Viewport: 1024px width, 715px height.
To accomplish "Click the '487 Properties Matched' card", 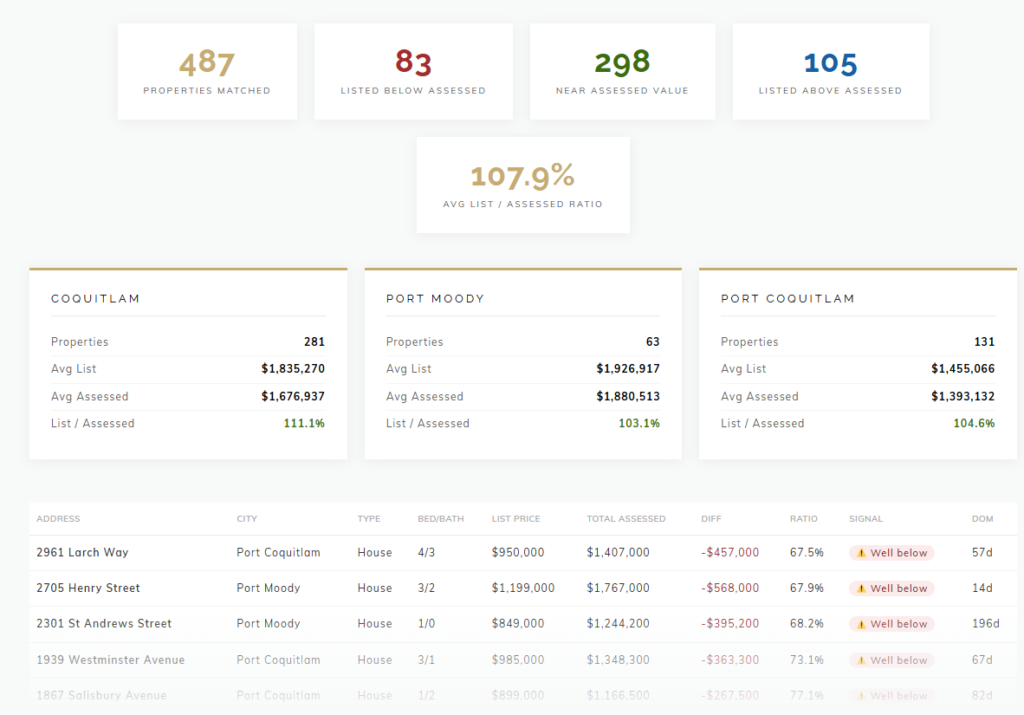I will [207, 70].
